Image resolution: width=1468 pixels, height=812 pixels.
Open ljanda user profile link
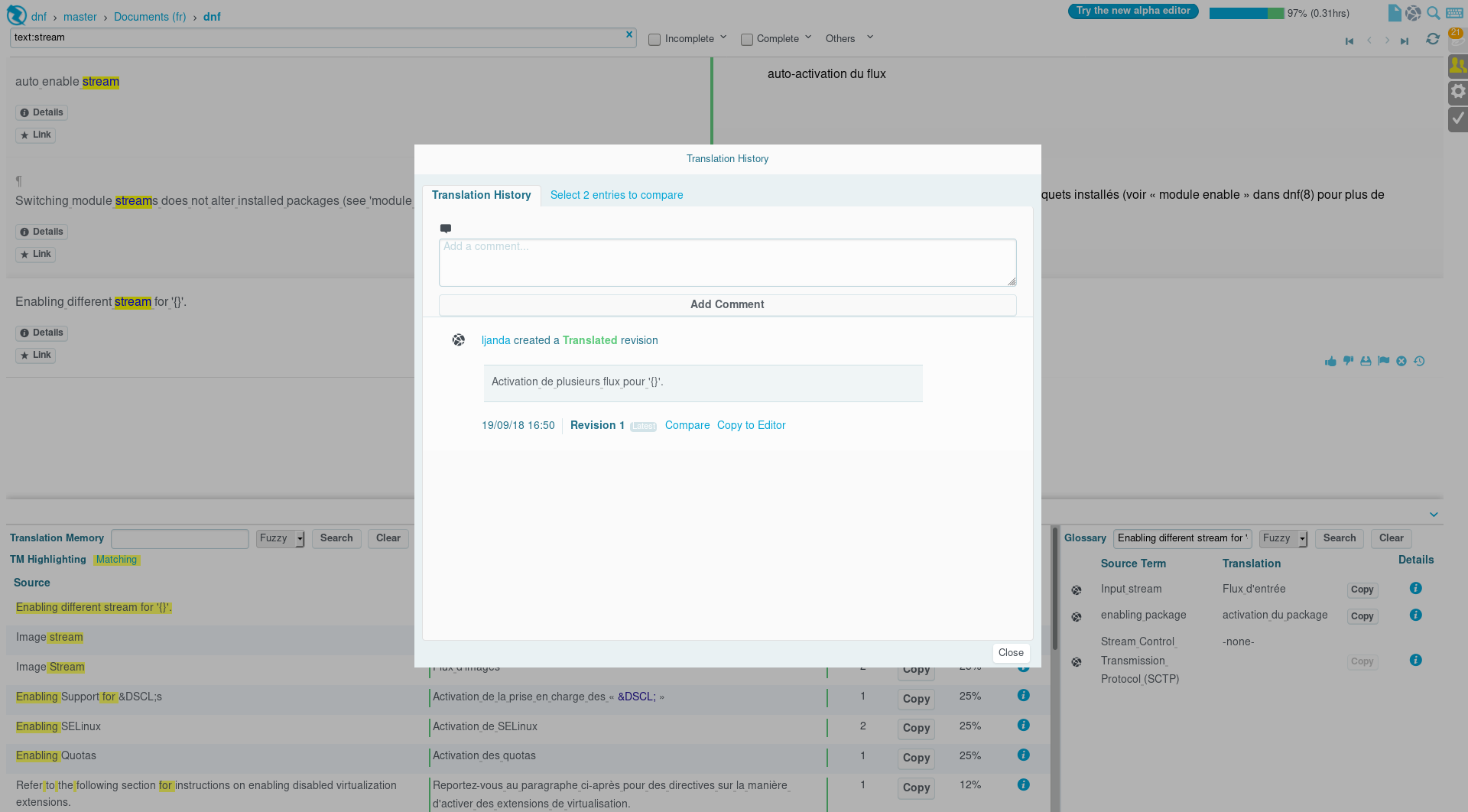[x=496, y=340]
